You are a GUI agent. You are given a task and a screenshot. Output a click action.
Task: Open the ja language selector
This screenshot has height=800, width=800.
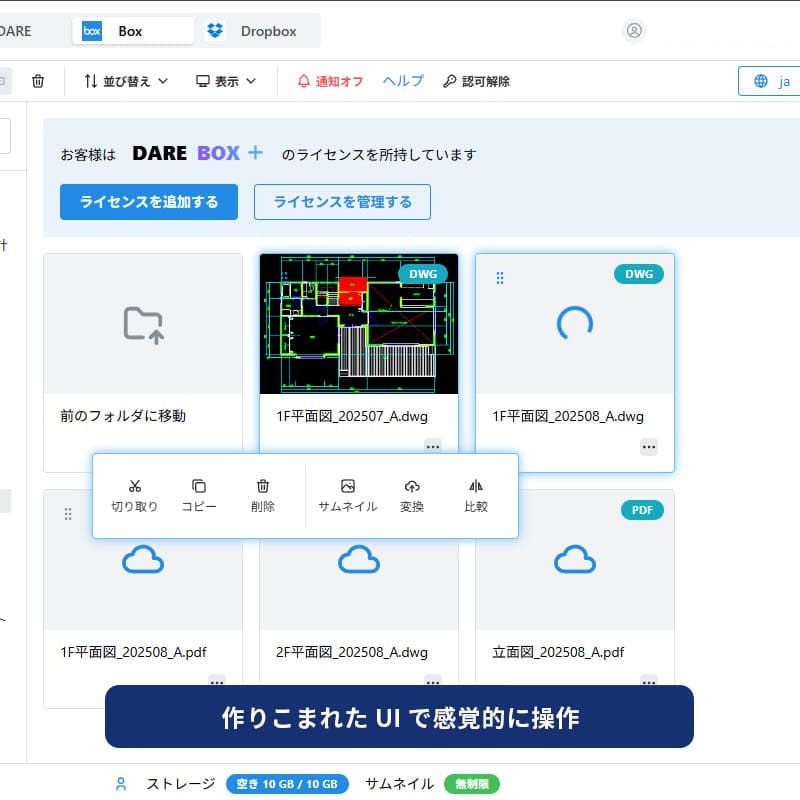(x=770, y=81)
